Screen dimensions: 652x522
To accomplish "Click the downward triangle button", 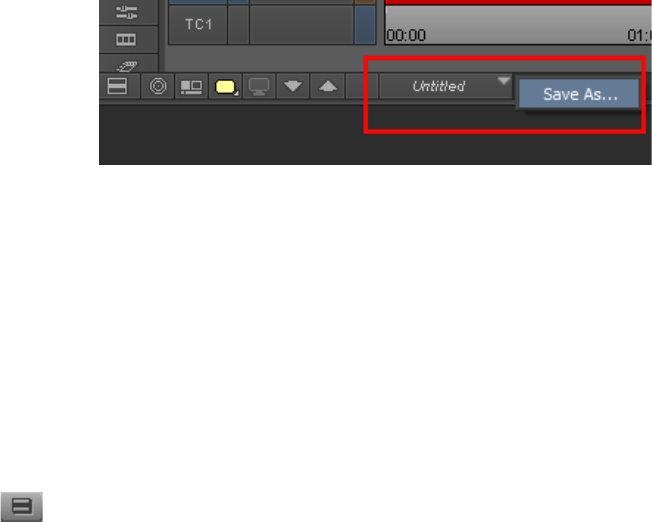I will tap(293, 86).
